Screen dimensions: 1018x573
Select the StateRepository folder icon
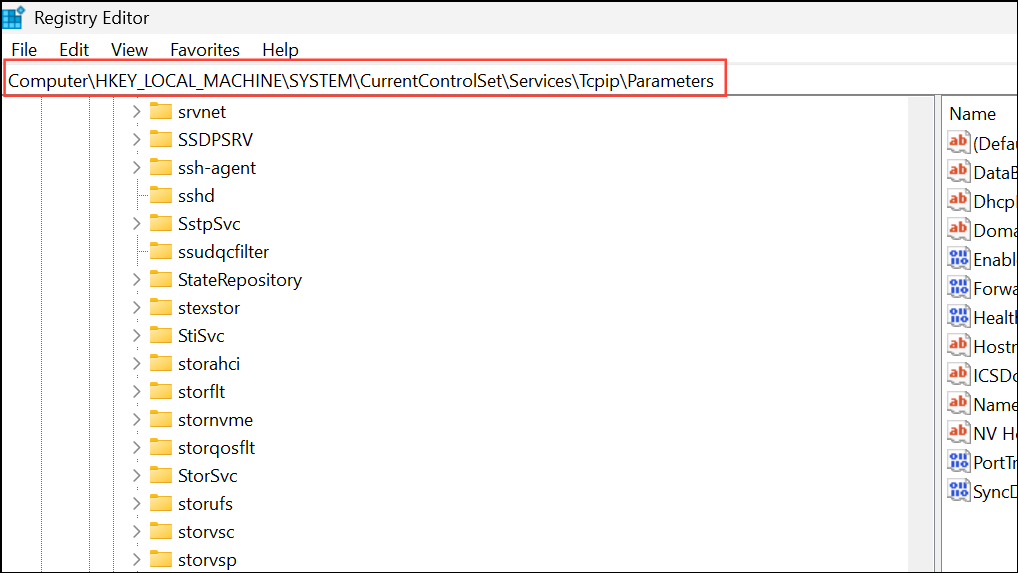point(160,279)
